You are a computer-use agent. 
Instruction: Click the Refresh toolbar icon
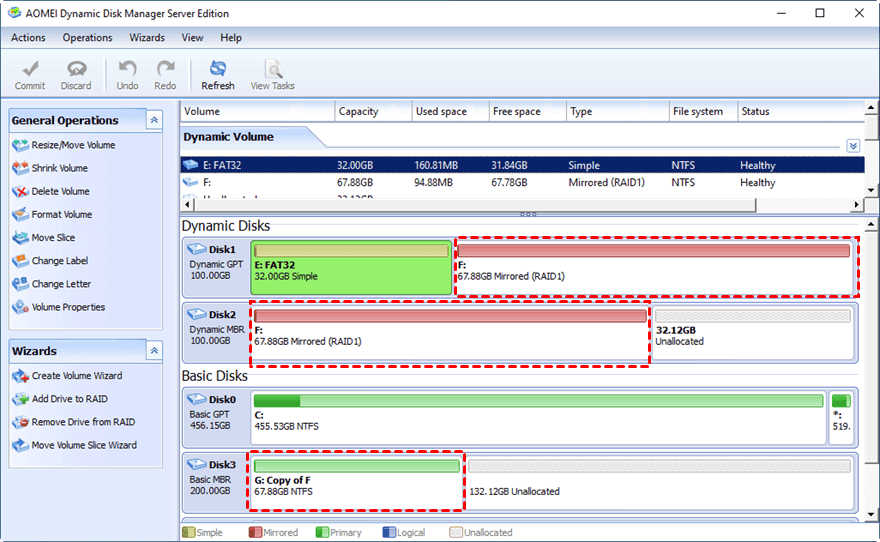218,69
